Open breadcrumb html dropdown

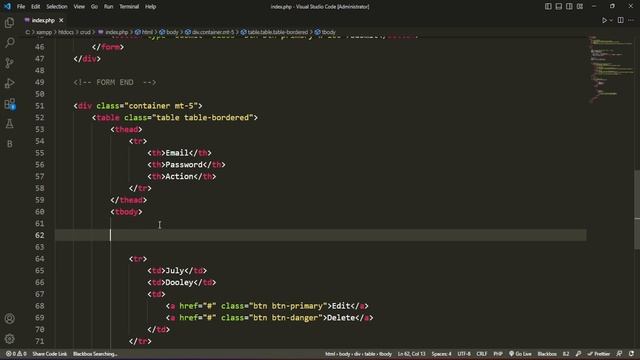click(144, 32)
